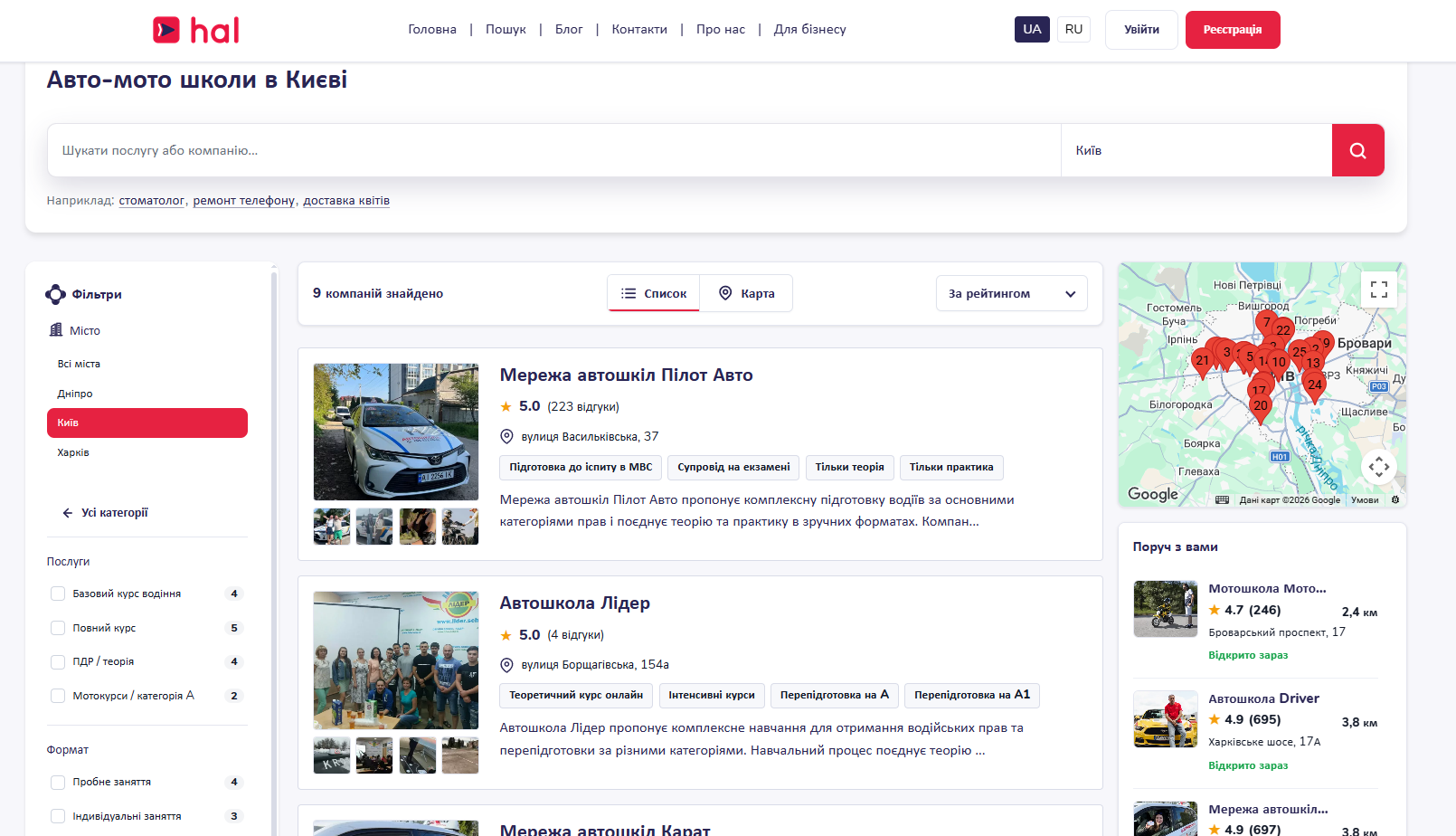The height and width of the screenshot is (836, 1456).
Task: Click the map camera controls icon
Action: tap(1378, 467)
